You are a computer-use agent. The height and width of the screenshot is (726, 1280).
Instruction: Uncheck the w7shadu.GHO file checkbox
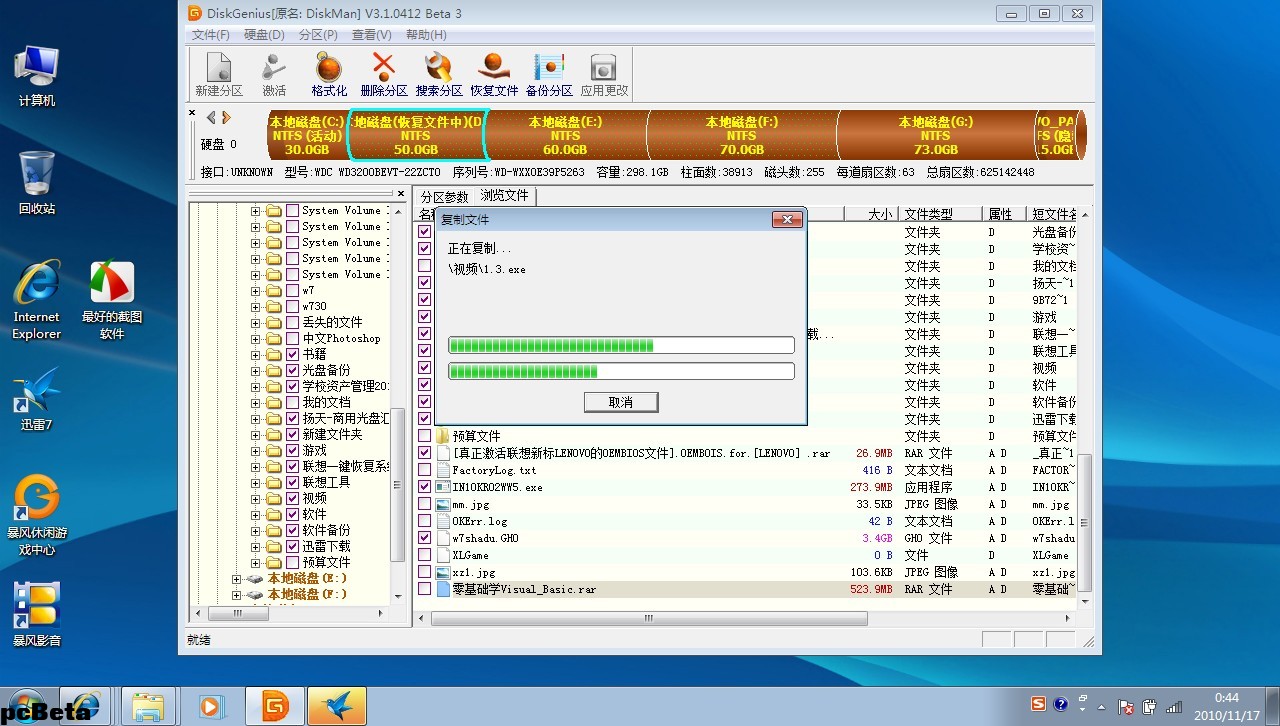coord(424,538)
